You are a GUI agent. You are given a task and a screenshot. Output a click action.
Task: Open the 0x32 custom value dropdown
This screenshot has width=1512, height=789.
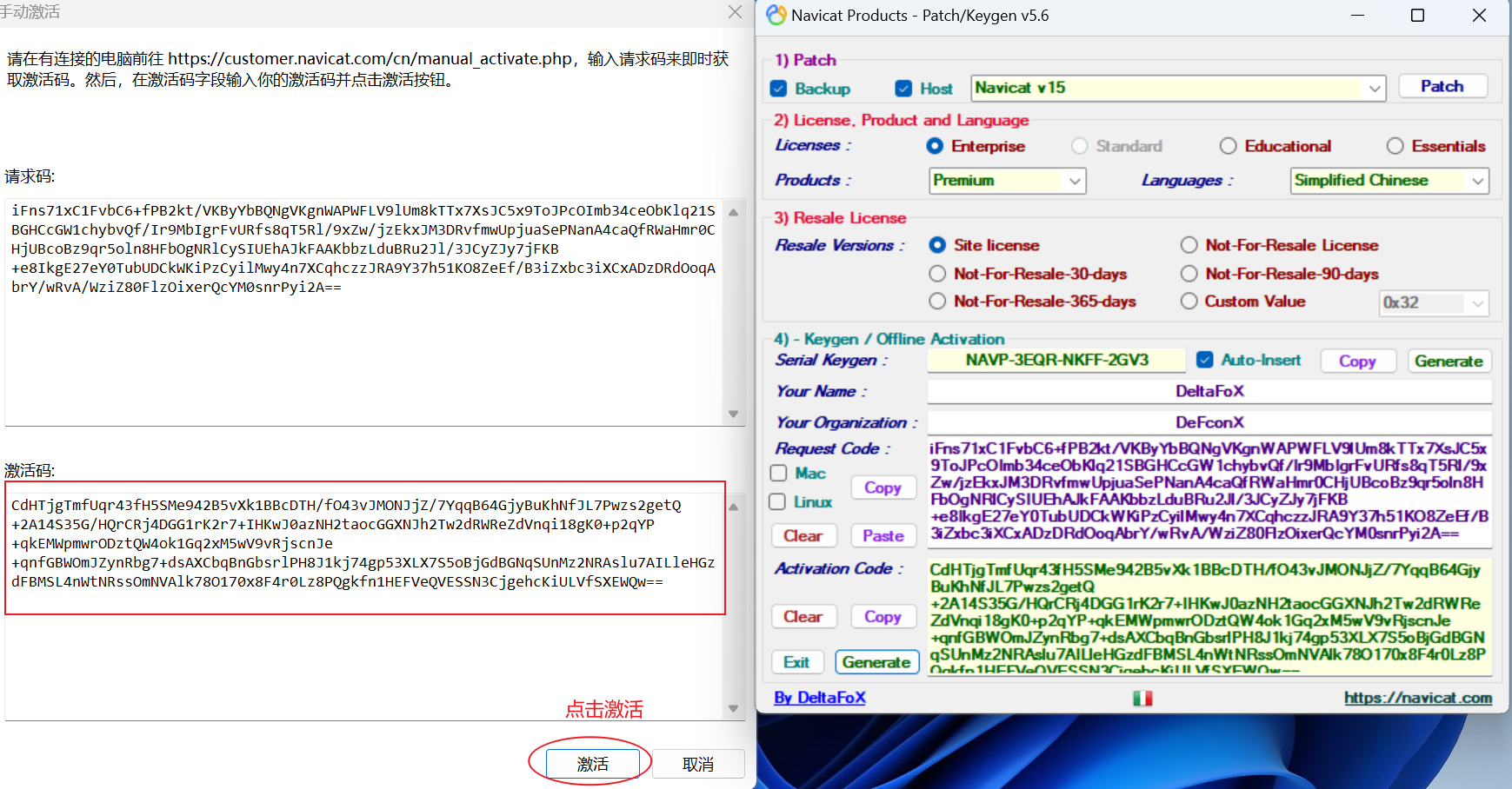[x=1434, y=302]
